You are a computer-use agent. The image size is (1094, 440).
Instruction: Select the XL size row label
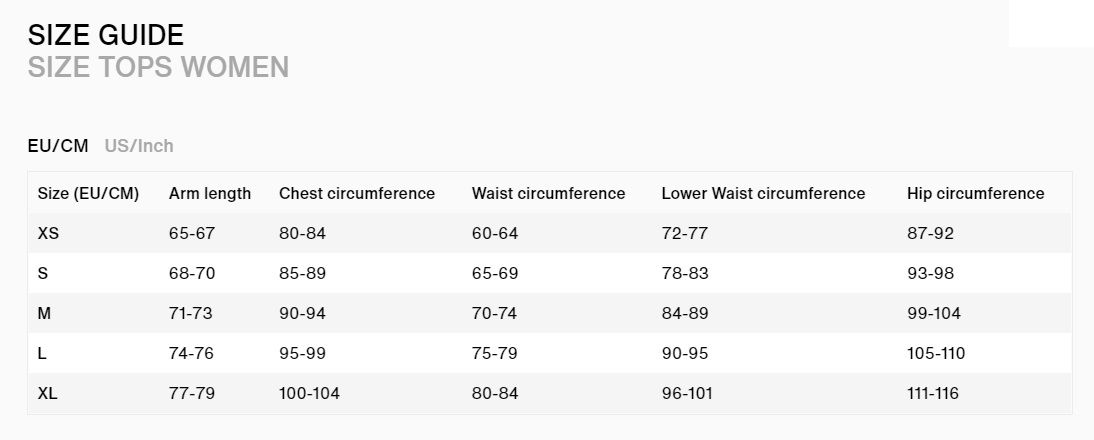[47, 393]
